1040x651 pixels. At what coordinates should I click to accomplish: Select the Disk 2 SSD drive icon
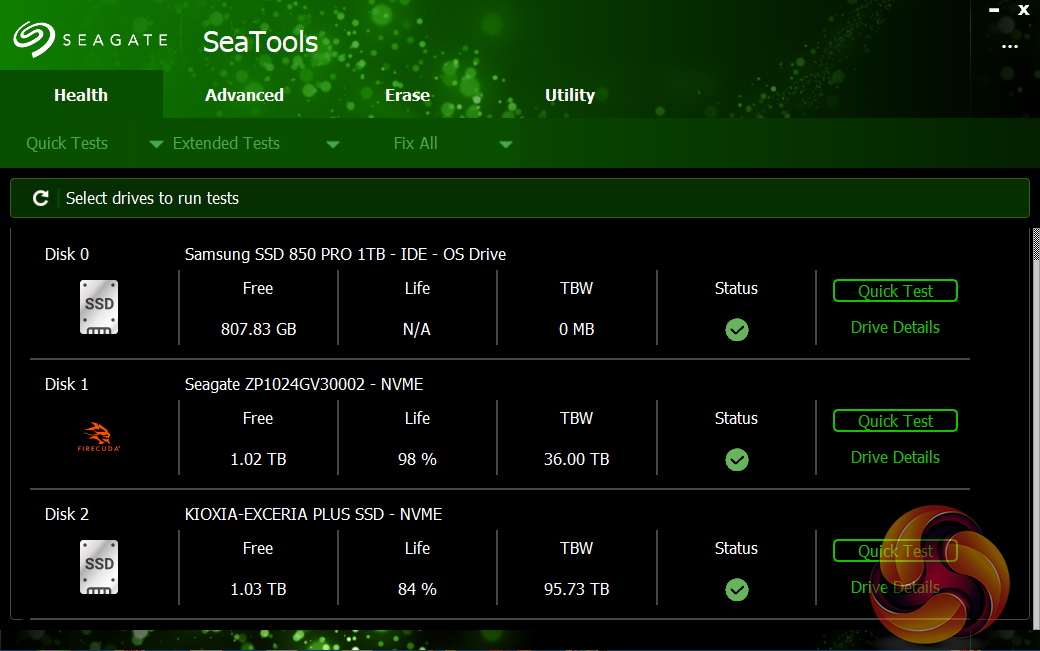coord(99,567)
